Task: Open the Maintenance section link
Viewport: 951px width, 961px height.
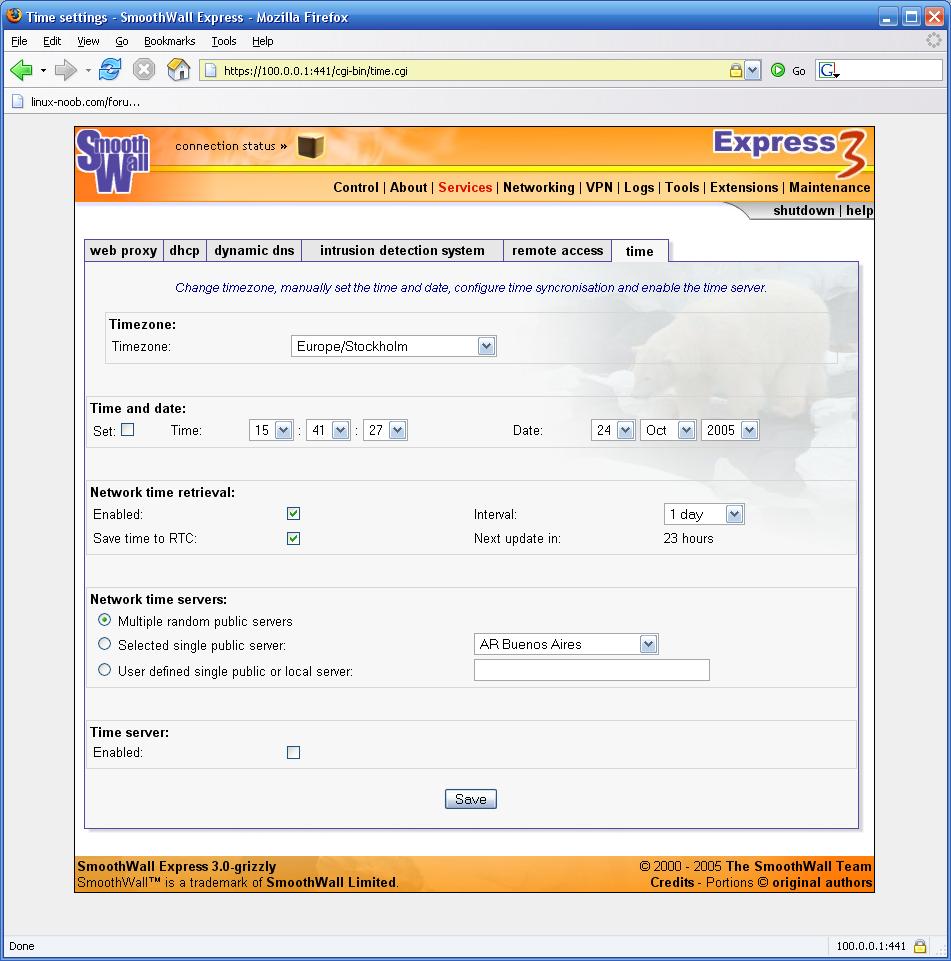Action: click(830, 188)
